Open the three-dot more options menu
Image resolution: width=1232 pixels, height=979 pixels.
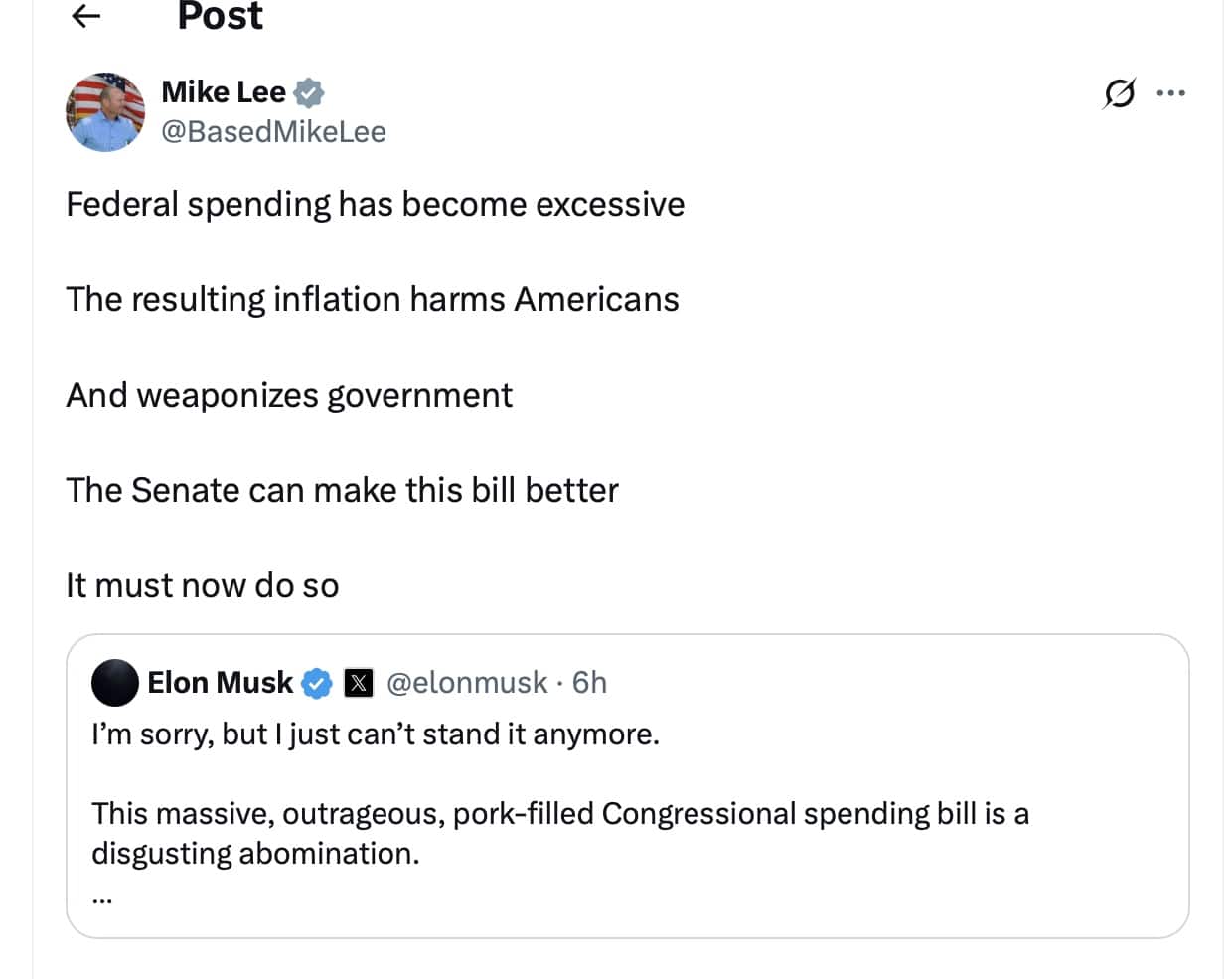click(x=1171, y=93)
